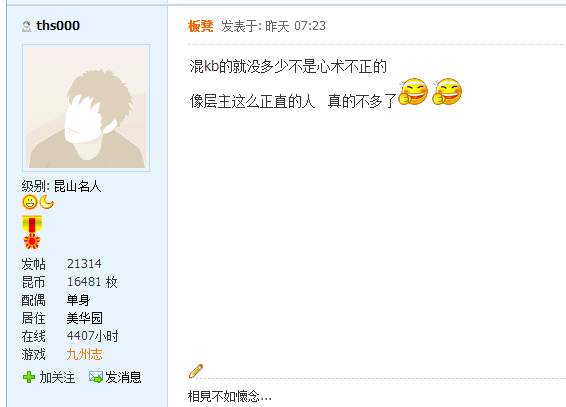Click the pencil signature icon
This screenshot has height=407, width=566.
[x=196, y=371]
